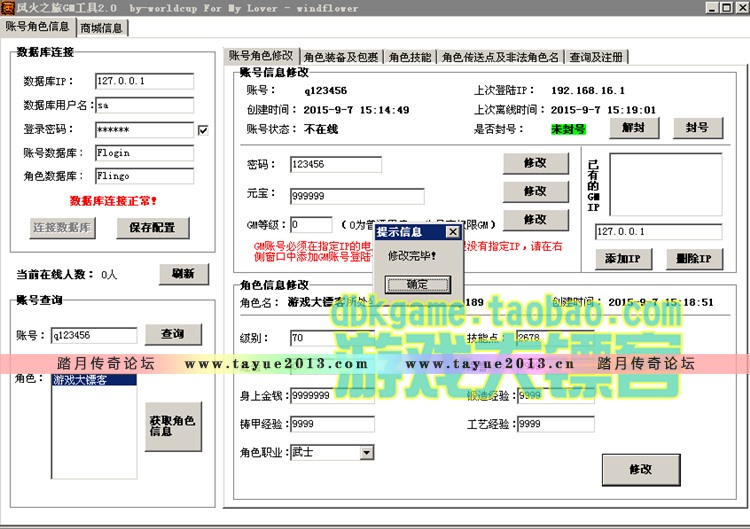The width and height of the screenshot is (750, 529).
Task: Click the 元宝 field with 999999
Action: [x=357, y=196]
